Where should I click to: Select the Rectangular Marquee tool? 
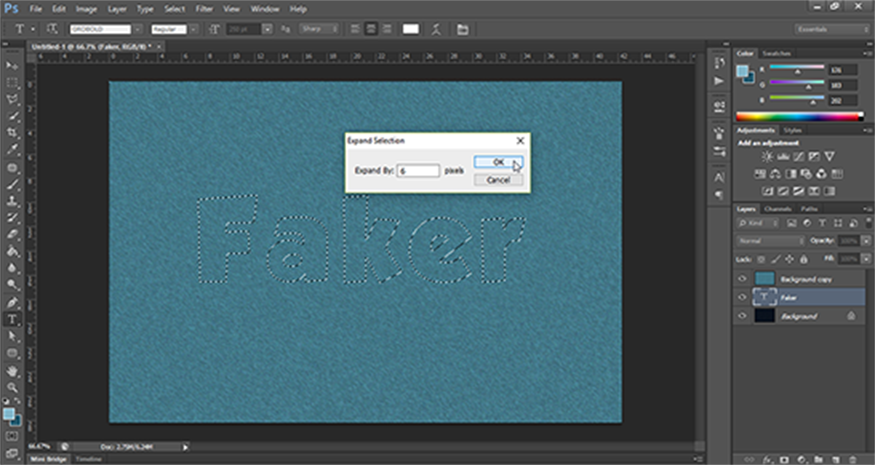tap(12, 83)
